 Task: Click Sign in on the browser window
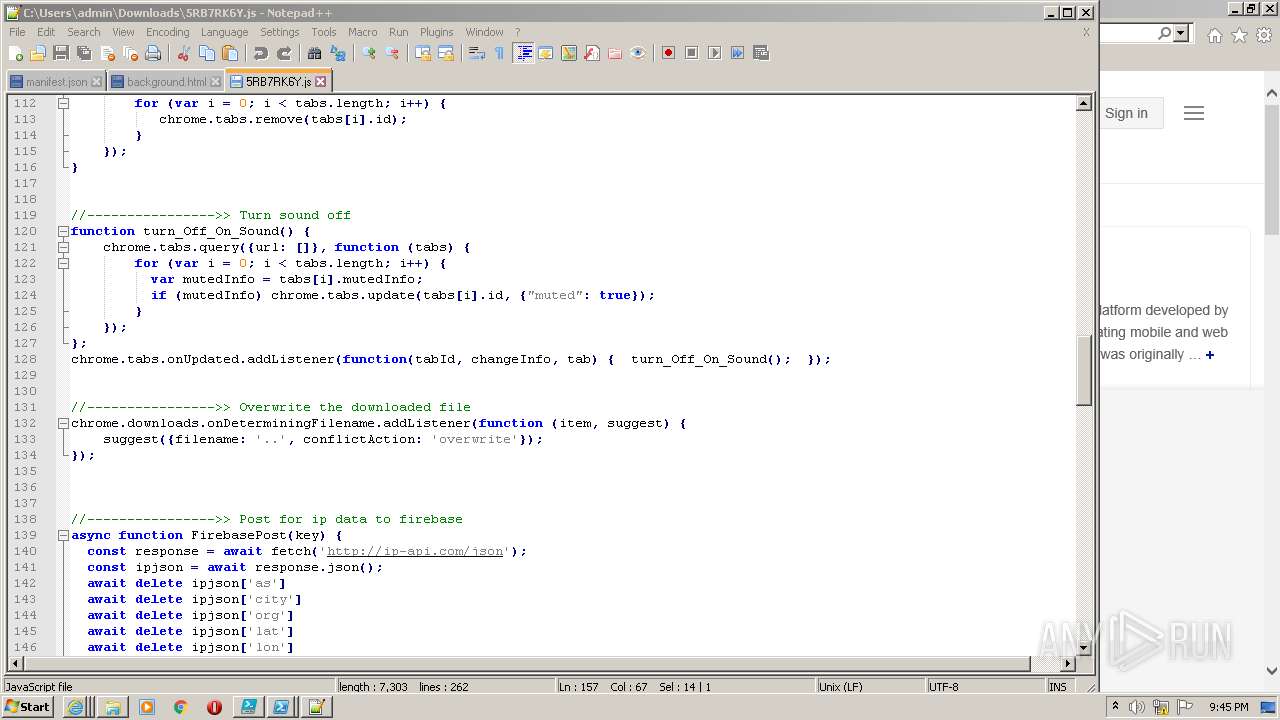[x=1126, y=113]
